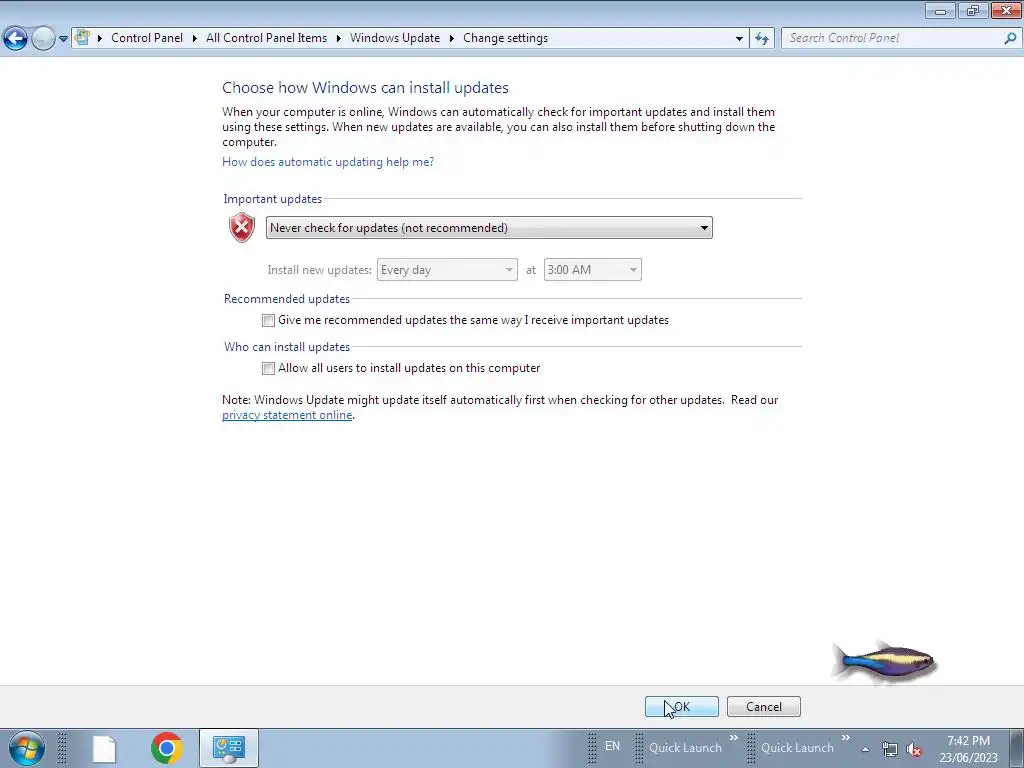Expand first Quick Launch chevron
The height and width of the screenshot is (768, 1024).
(x=733, y=738)
